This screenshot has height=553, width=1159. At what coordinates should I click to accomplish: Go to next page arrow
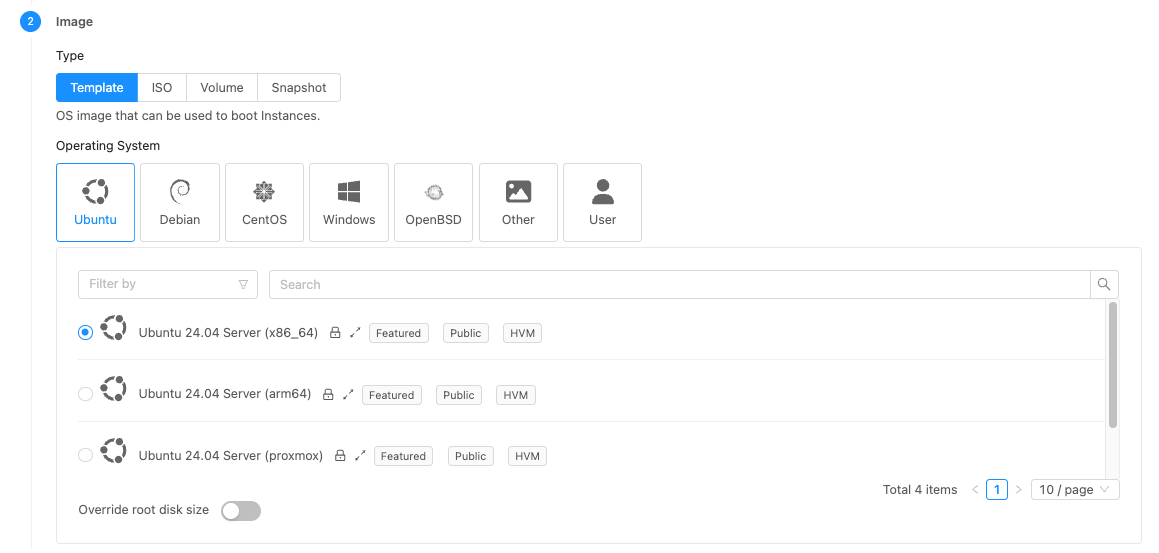(x=1019, y=489)
